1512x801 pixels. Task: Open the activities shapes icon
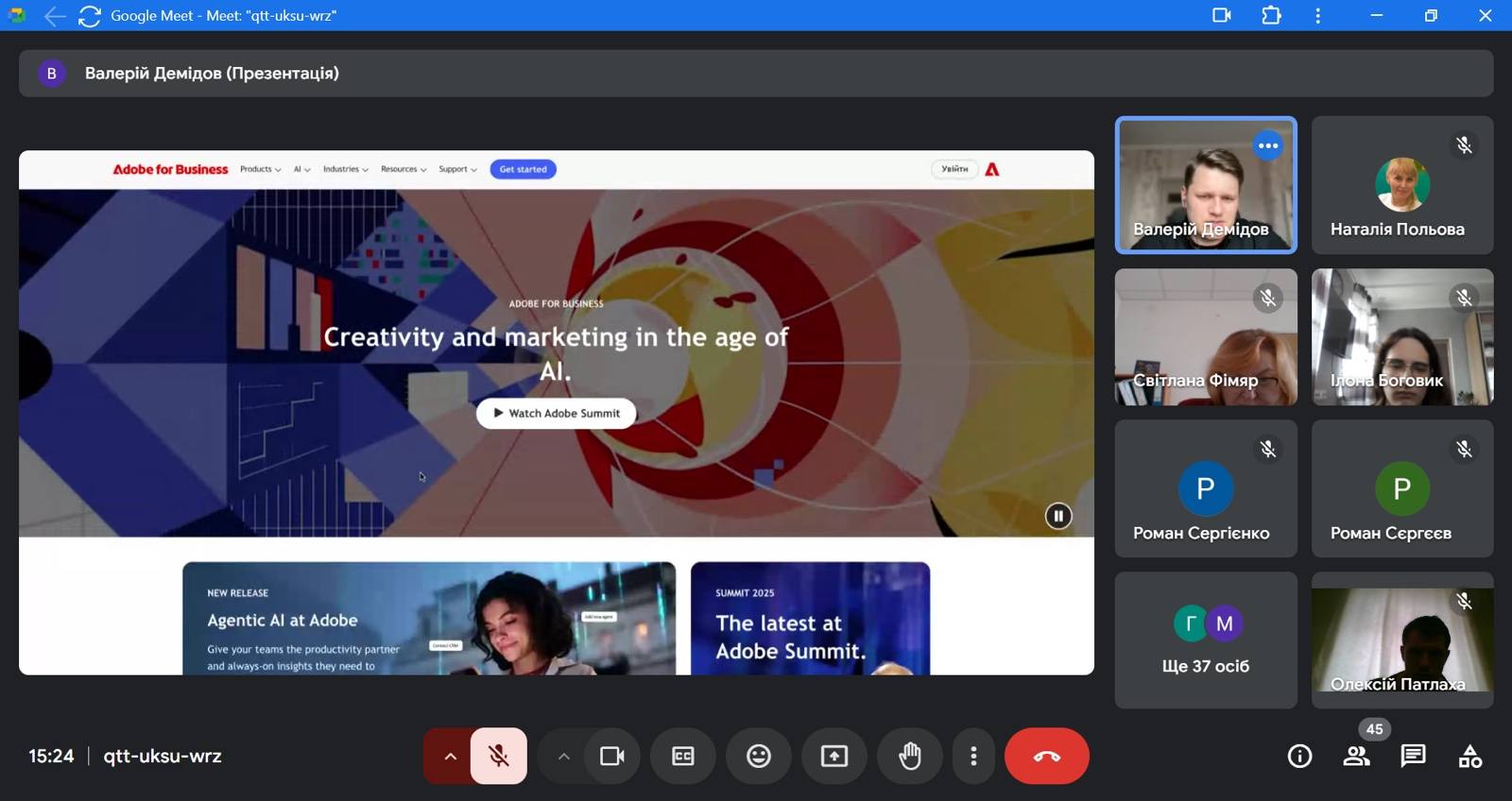(1469, 756)
